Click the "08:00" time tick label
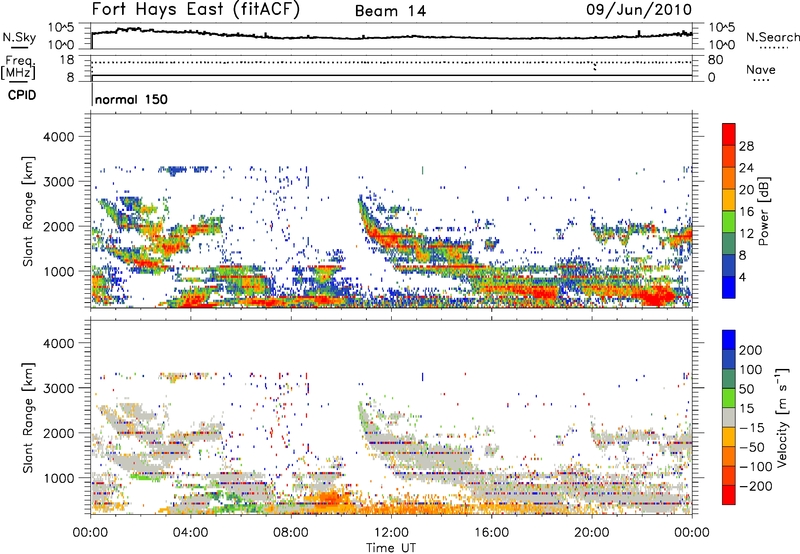800x554 pixels. coord(291,533)
